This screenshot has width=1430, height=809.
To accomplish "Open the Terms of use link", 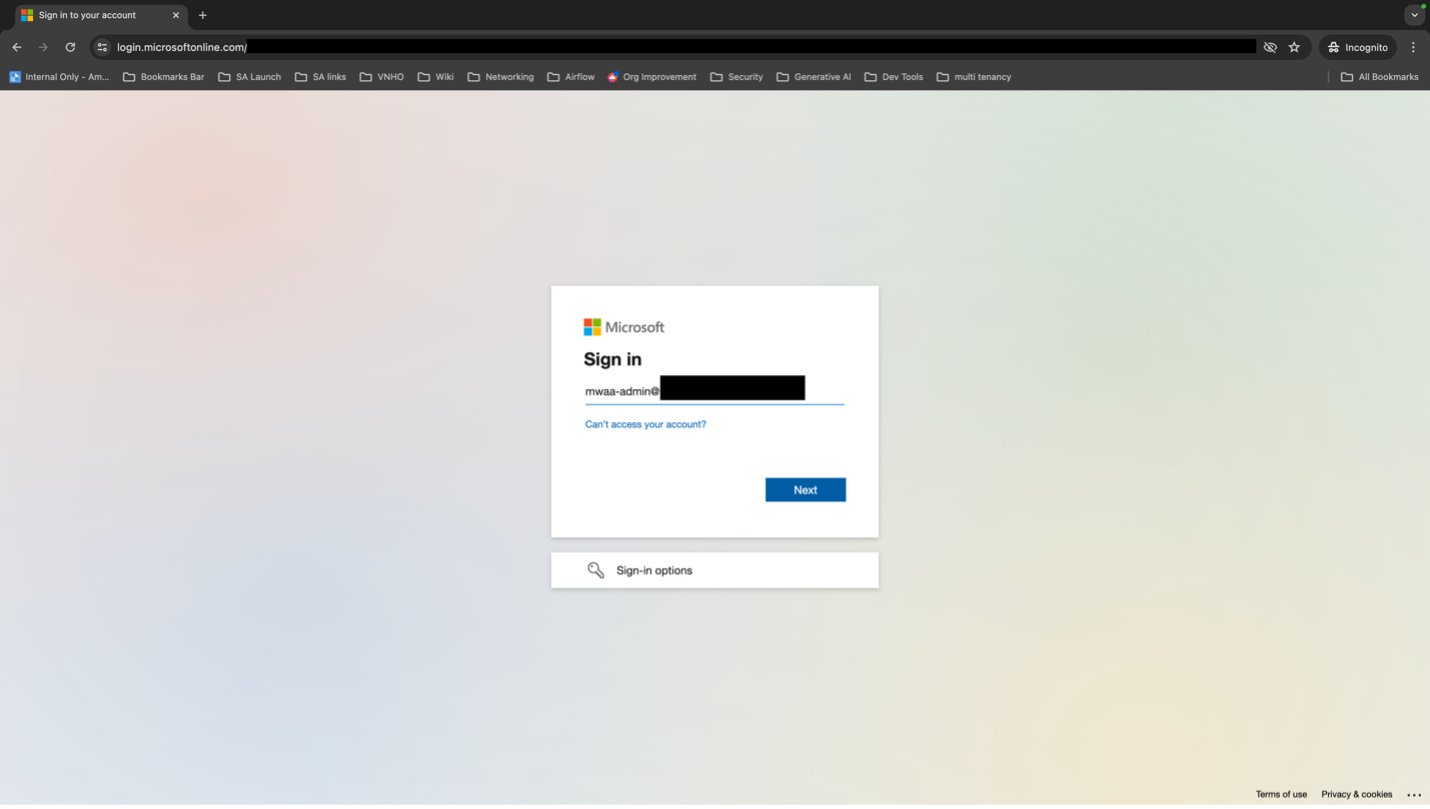I will (1281, 794).
